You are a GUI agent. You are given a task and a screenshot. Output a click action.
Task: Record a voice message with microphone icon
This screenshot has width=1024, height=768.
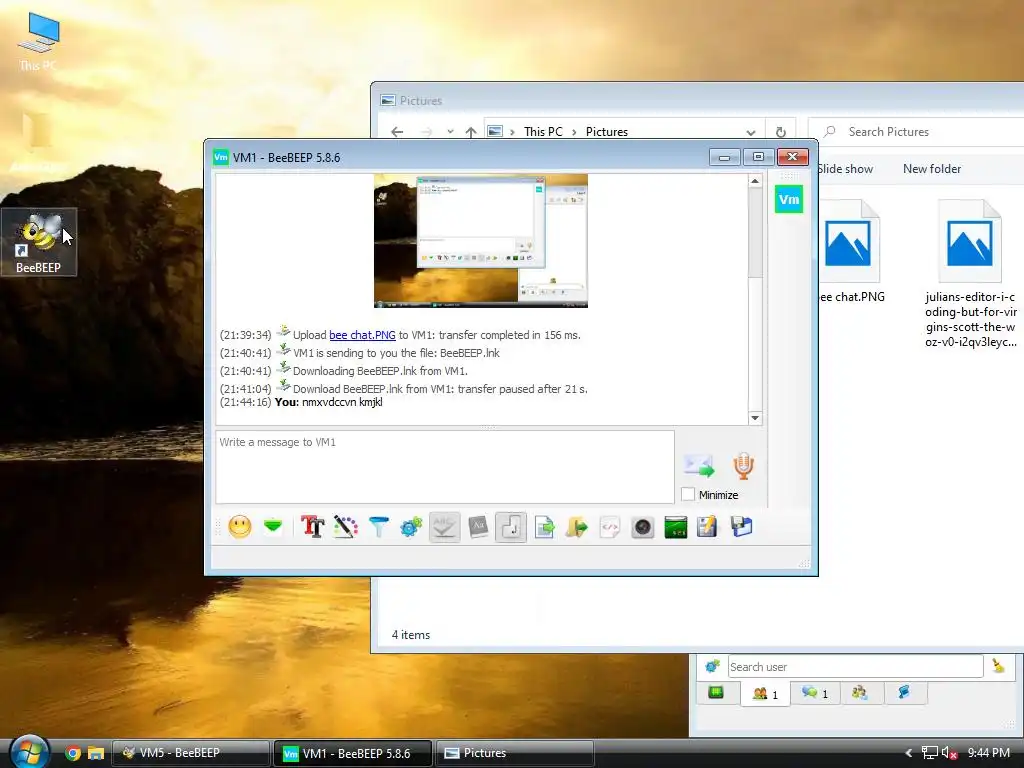click(743, 466)
